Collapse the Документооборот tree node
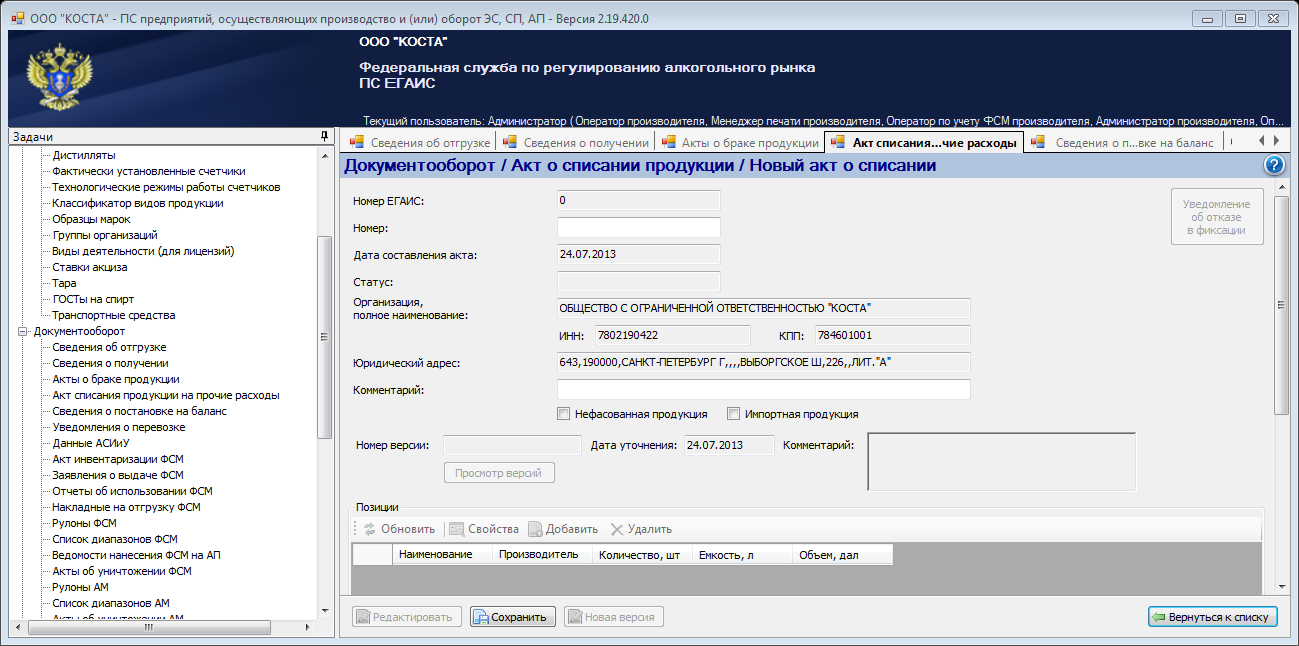The height and width of the screenshot is (646, 1299). [x=24, y=331]
